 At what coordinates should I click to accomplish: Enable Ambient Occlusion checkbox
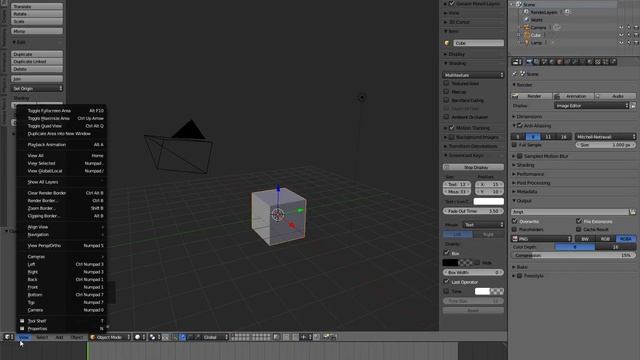pyautogui.click(x=446, y=117)
